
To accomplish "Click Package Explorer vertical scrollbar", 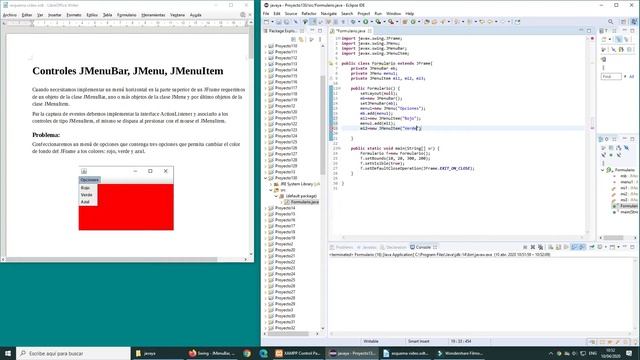I will pyautogui.click(x=322, y=186).
